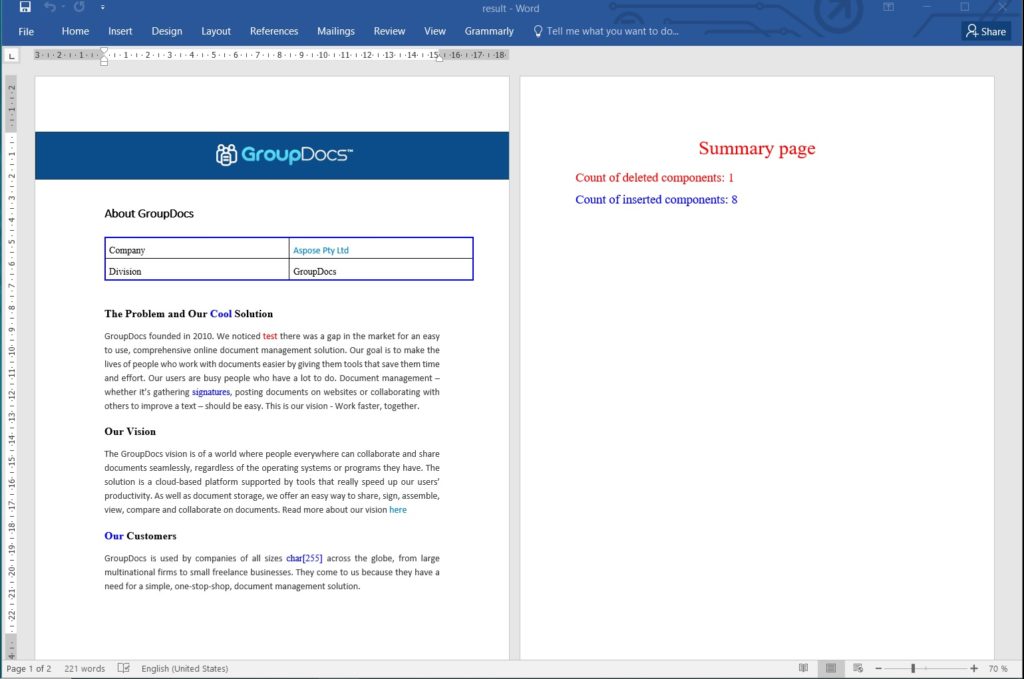Image resolution: width=1024 pixels, height=679 pixels.
Task: Click the Share button
Action: (x=986, y=31)
